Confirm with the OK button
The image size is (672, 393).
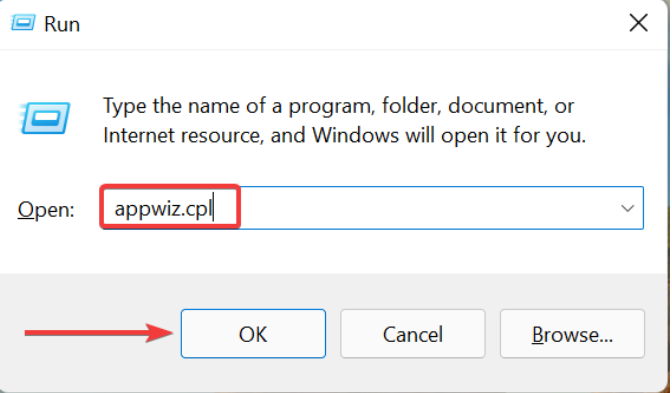pyautogui.click(x=253, y=333)
